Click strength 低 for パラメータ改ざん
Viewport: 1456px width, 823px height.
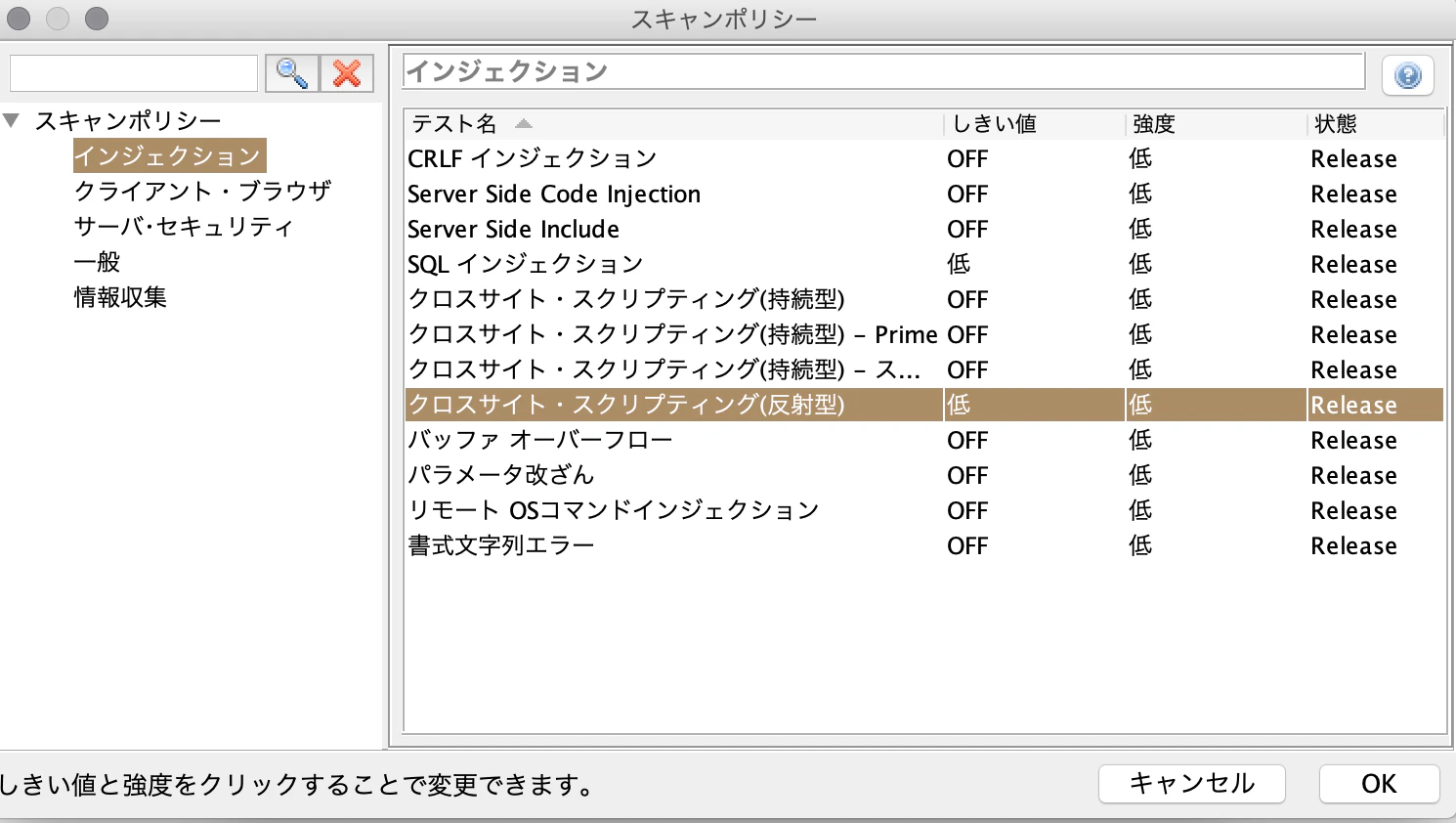click(x=1140, y=475)
